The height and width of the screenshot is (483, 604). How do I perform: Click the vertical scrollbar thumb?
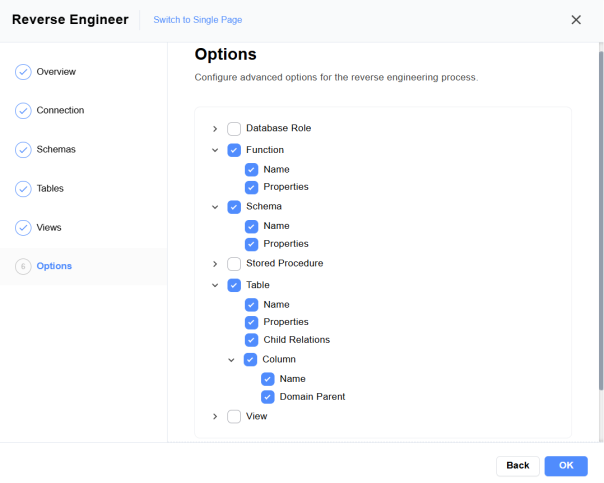601,220
